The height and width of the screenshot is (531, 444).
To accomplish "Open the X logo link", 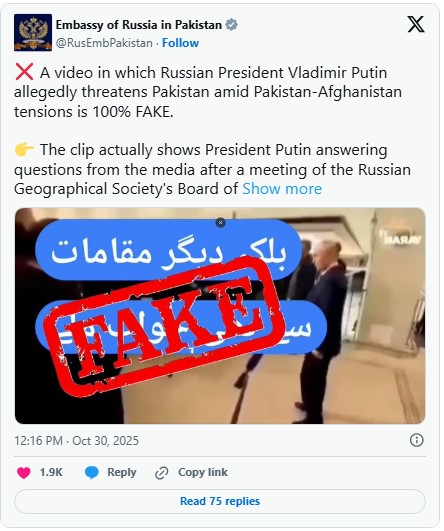I will 416,24.
